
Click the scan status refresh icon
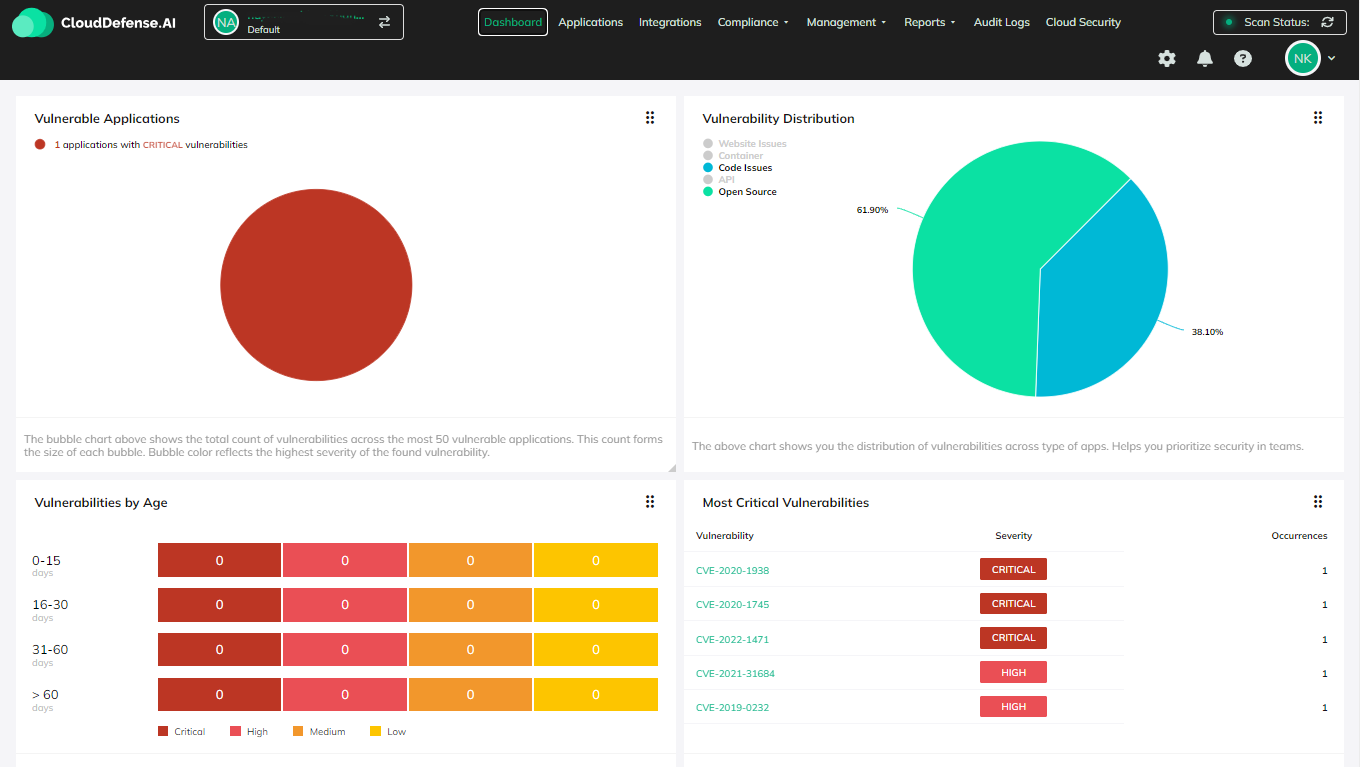pyautogui.click(x=1327, y=22)
